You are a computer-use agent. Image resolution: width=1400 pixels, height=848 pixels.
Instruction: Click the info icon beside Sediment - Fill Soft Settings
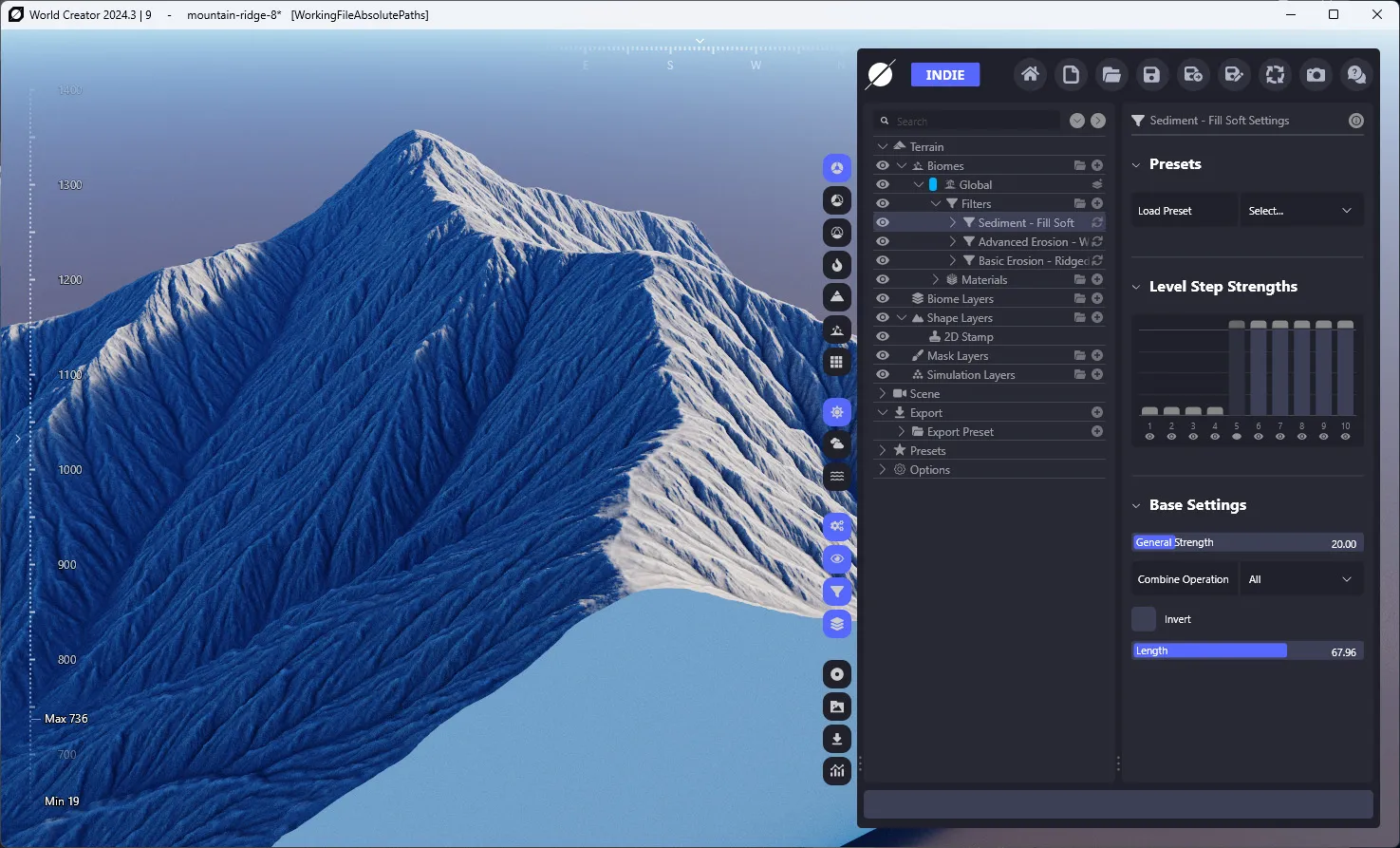click(x=1356, y=121)
